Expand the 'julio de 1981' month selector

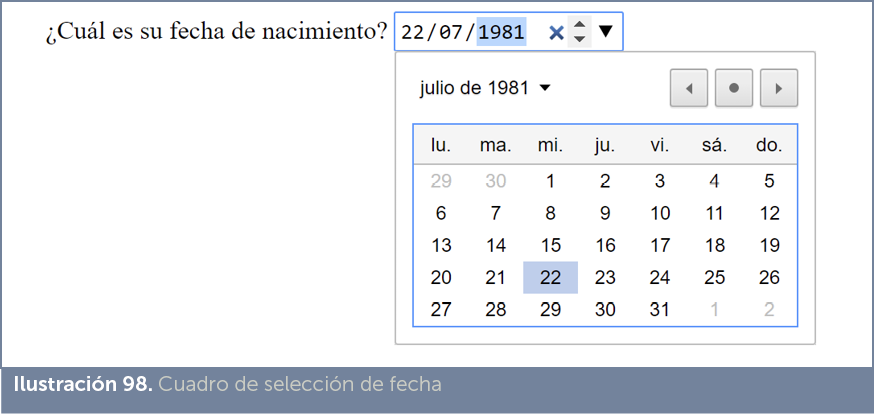coord(486,88)
